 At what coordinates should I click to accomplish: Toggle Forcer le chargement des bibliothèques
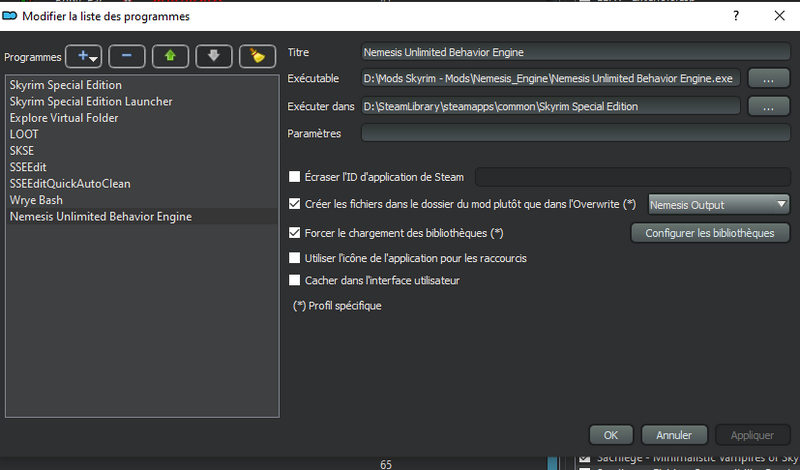[295, 233]
